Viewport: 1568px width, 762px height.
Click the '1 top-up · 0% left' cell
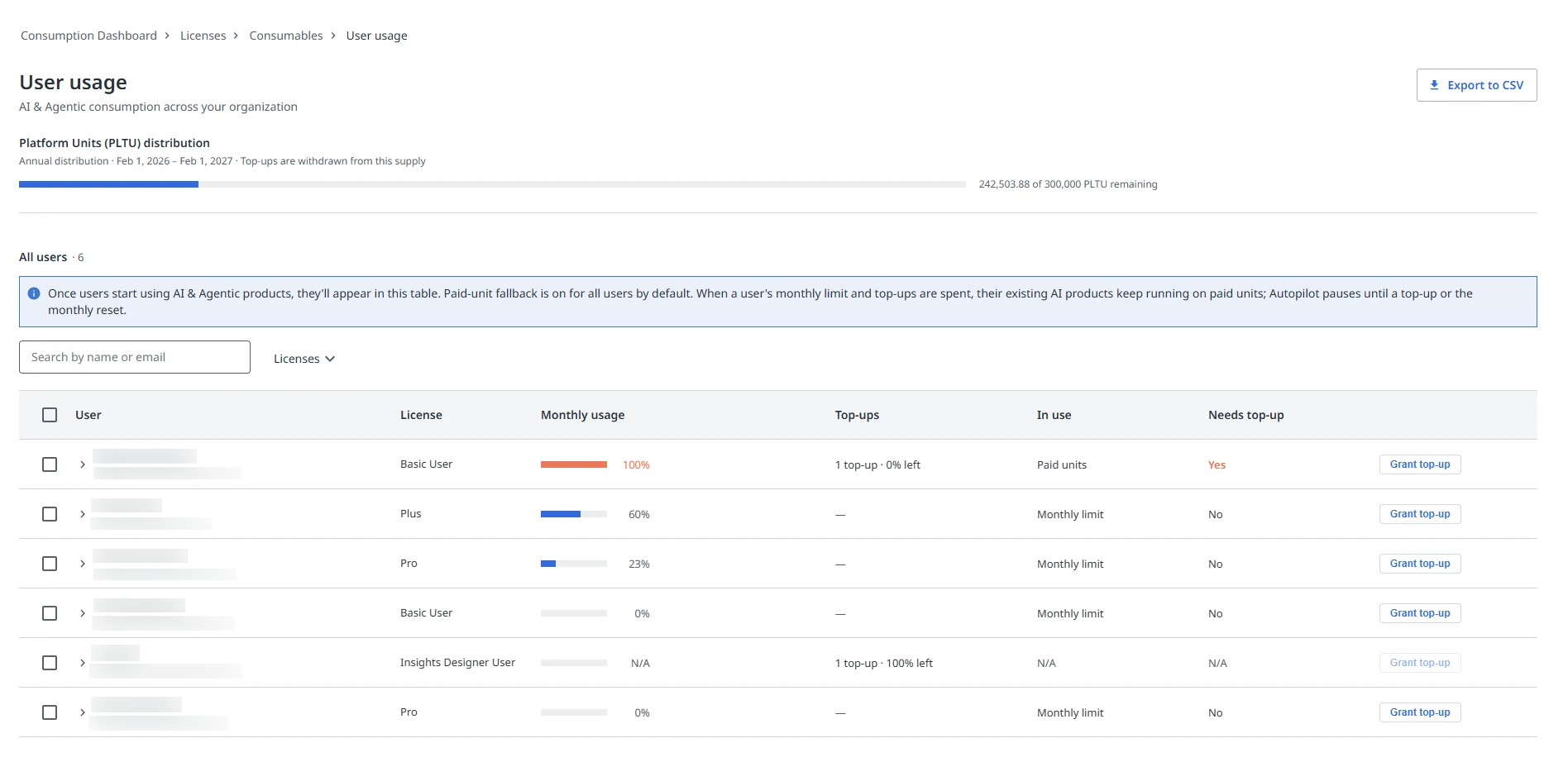pos(877,464)
